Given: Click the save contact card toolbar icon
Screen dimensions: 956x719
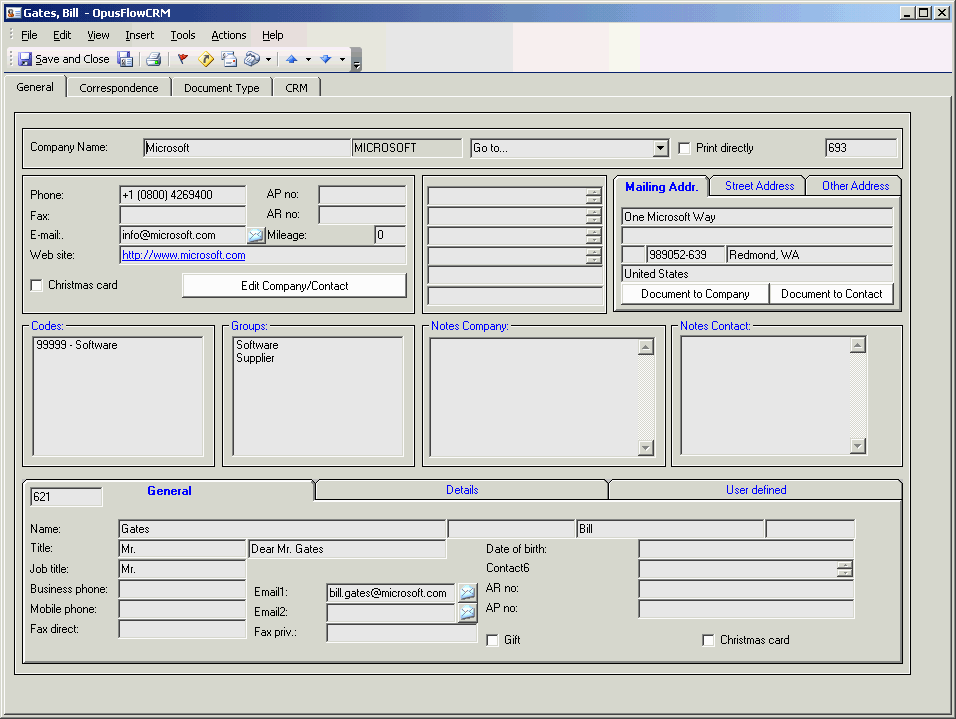Looking at the screenshot, I should tap(126, 59).
